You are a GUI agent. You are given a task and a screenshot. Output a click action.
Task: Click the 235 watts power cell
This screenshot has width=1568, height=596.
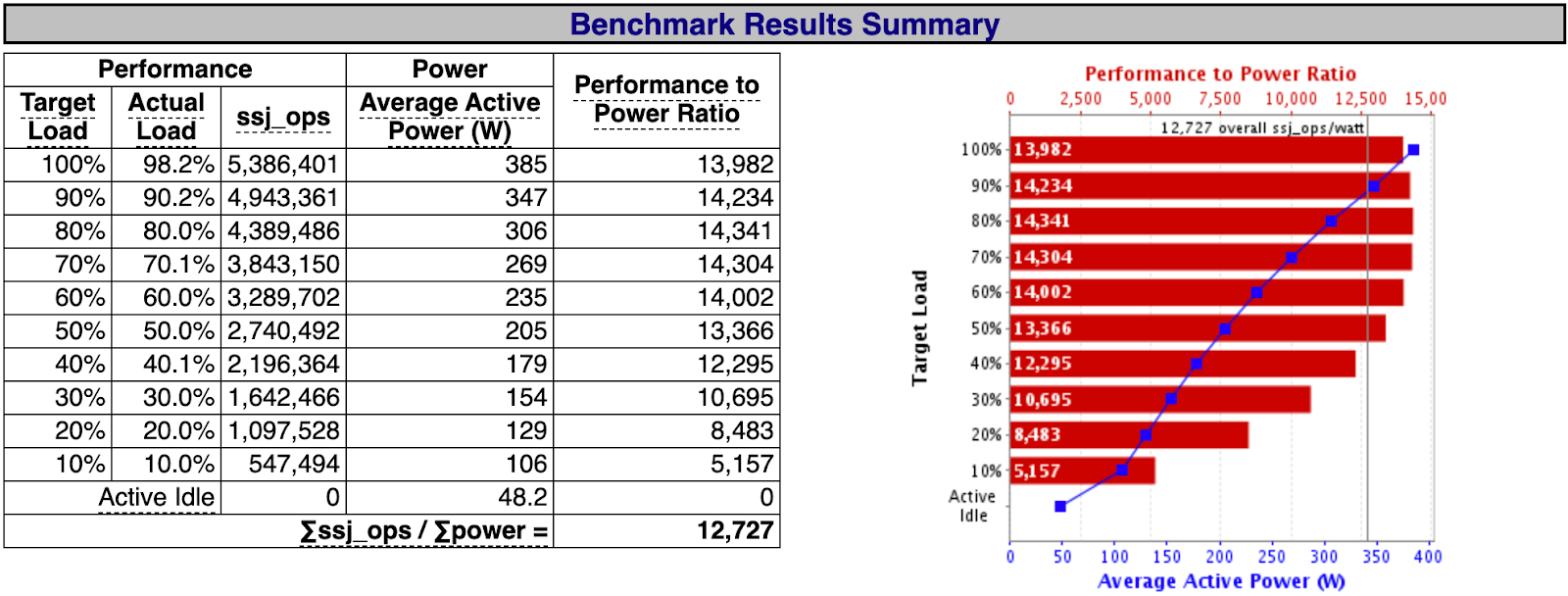coord(450,298)
